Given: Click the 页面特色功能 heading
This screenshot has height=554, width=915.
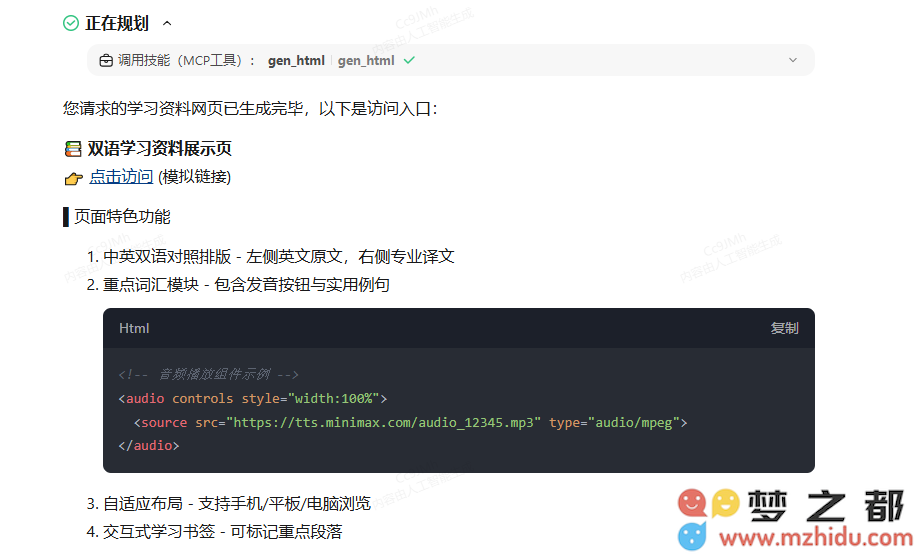Looking at the screenshot, I should click(x=122, y=217).
